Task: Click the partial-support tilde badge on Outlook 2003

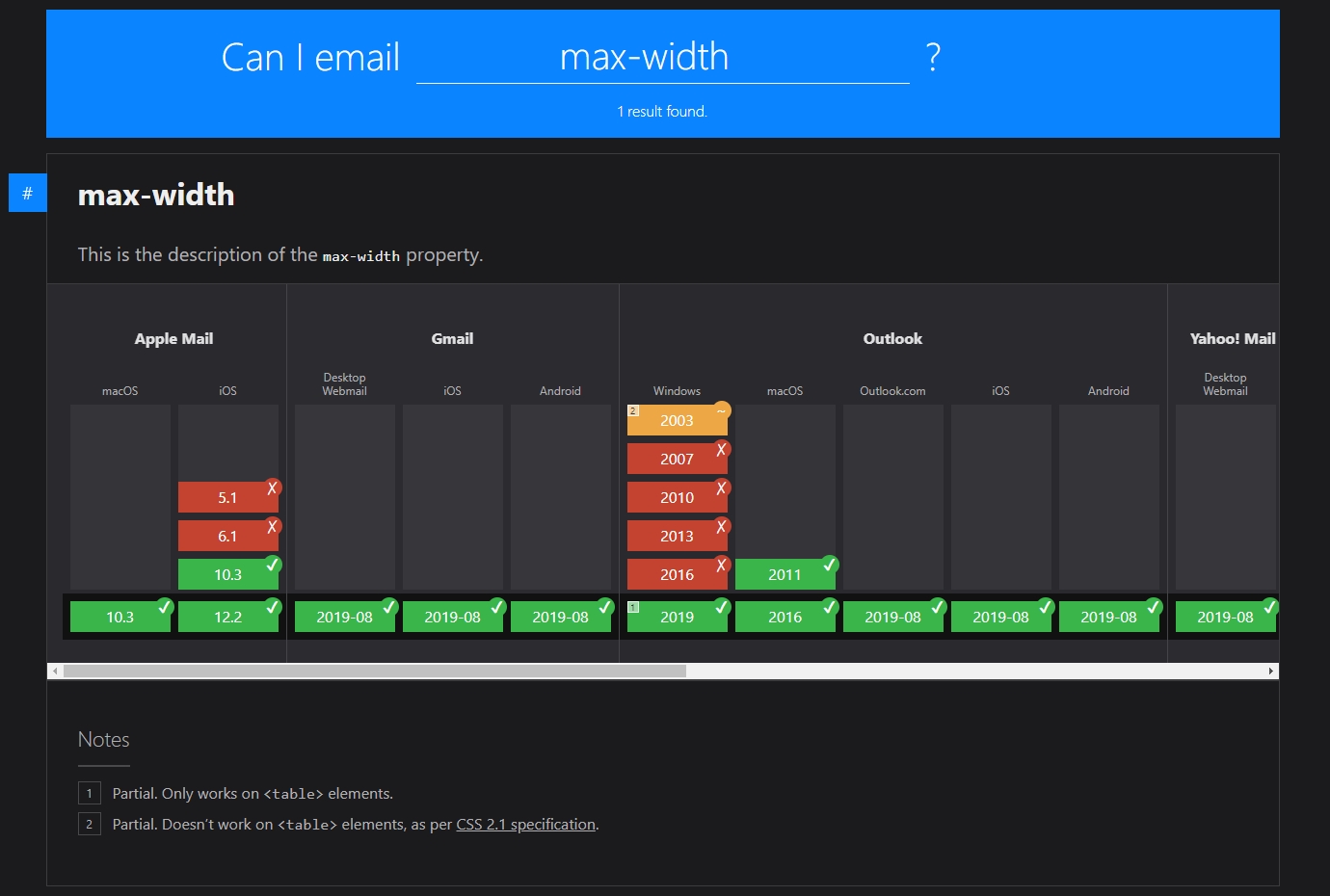Action: tap(722, 410)
